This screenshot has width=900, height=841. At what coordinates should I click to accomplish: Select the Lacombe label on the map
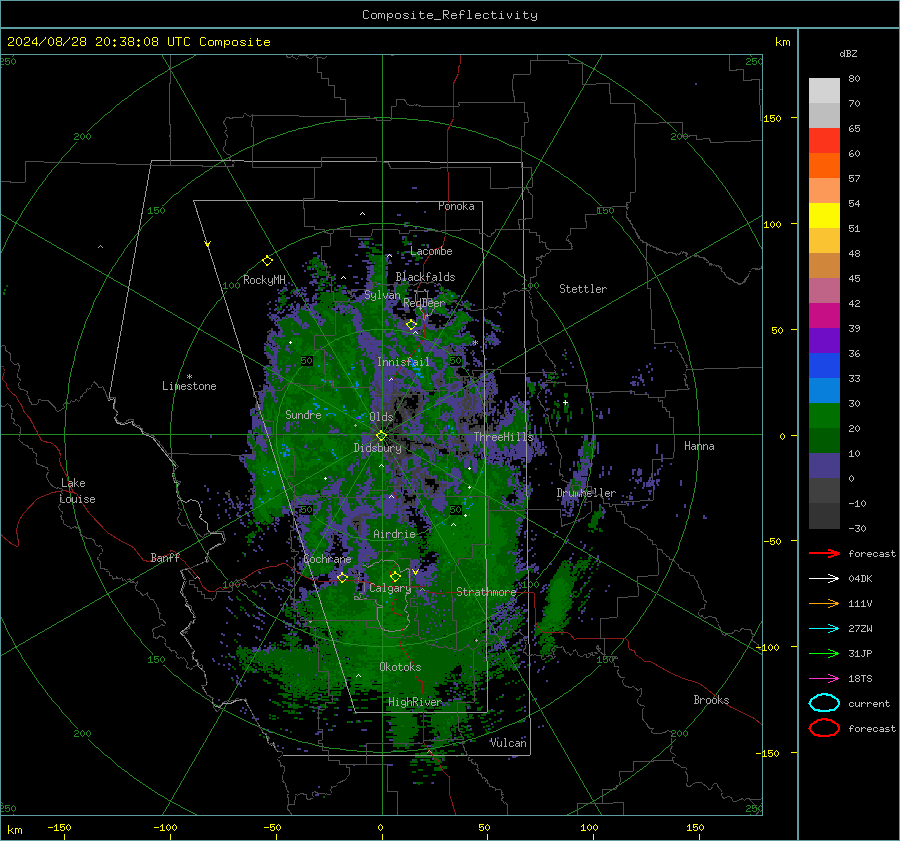pos(431,251)
